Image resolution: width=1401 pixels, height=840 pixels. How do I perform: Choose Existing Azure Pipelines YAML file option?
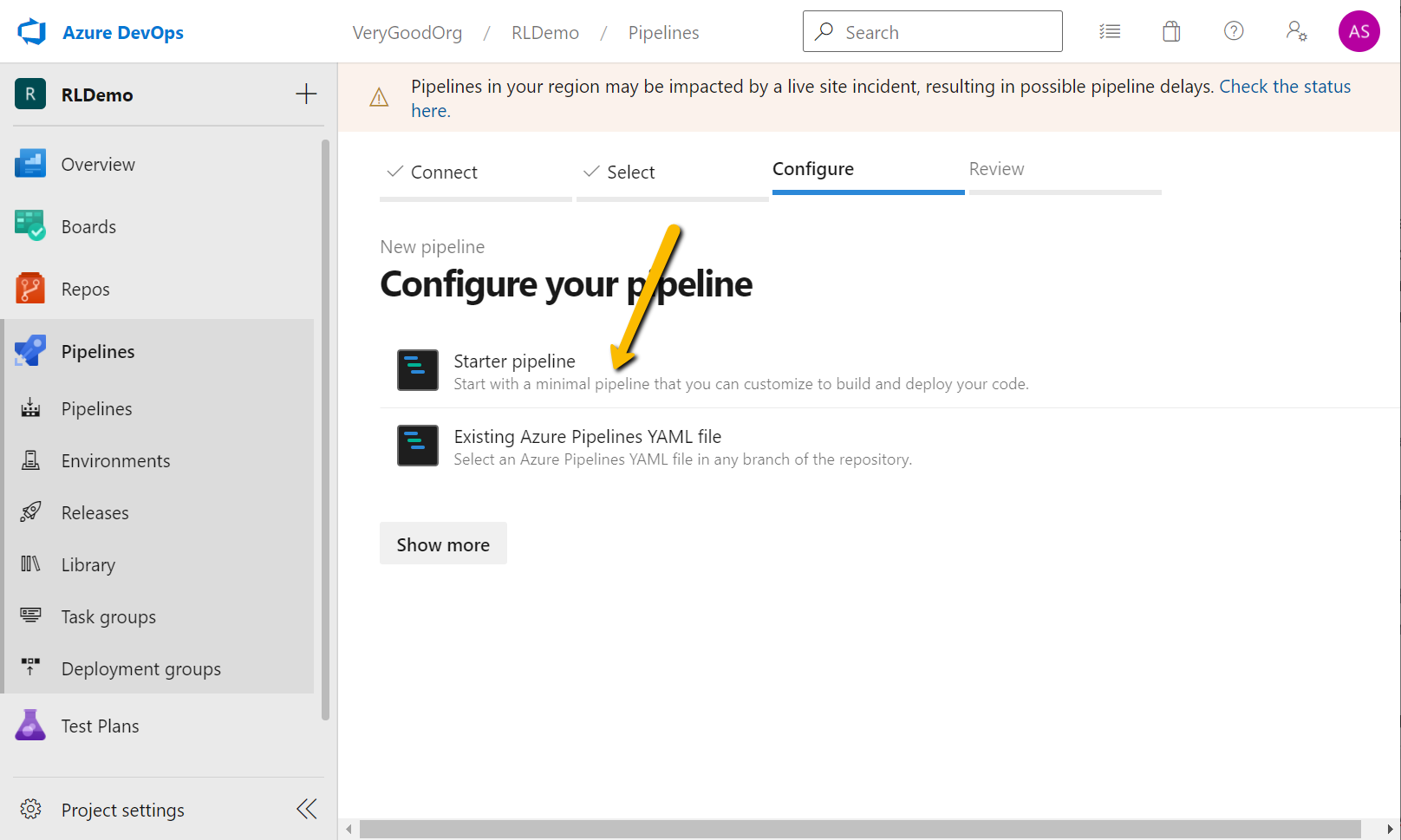889,446
